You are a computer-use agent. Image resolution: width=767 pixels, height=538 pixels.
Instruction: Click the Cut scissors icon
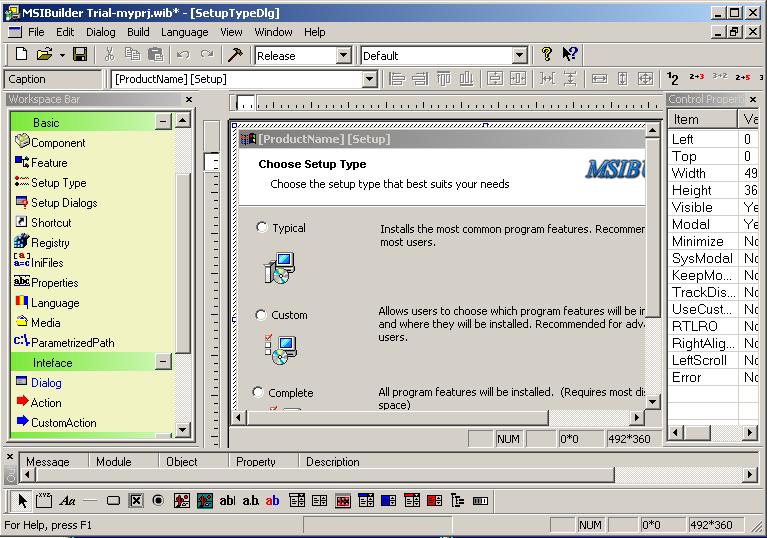(x=110, y=54)
